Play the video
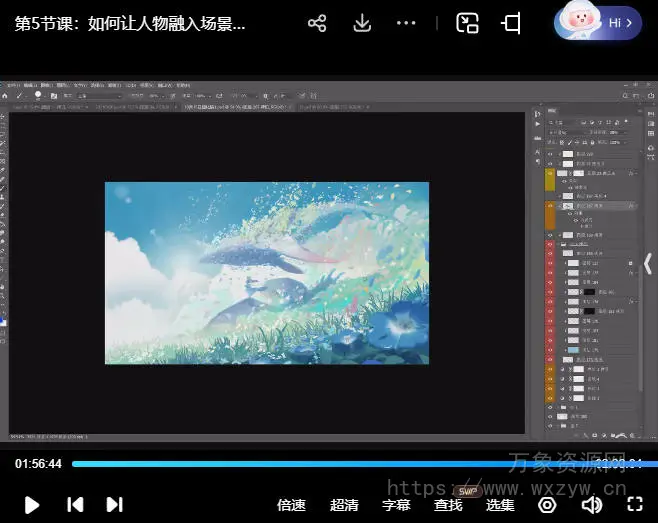 click(32, 505)
